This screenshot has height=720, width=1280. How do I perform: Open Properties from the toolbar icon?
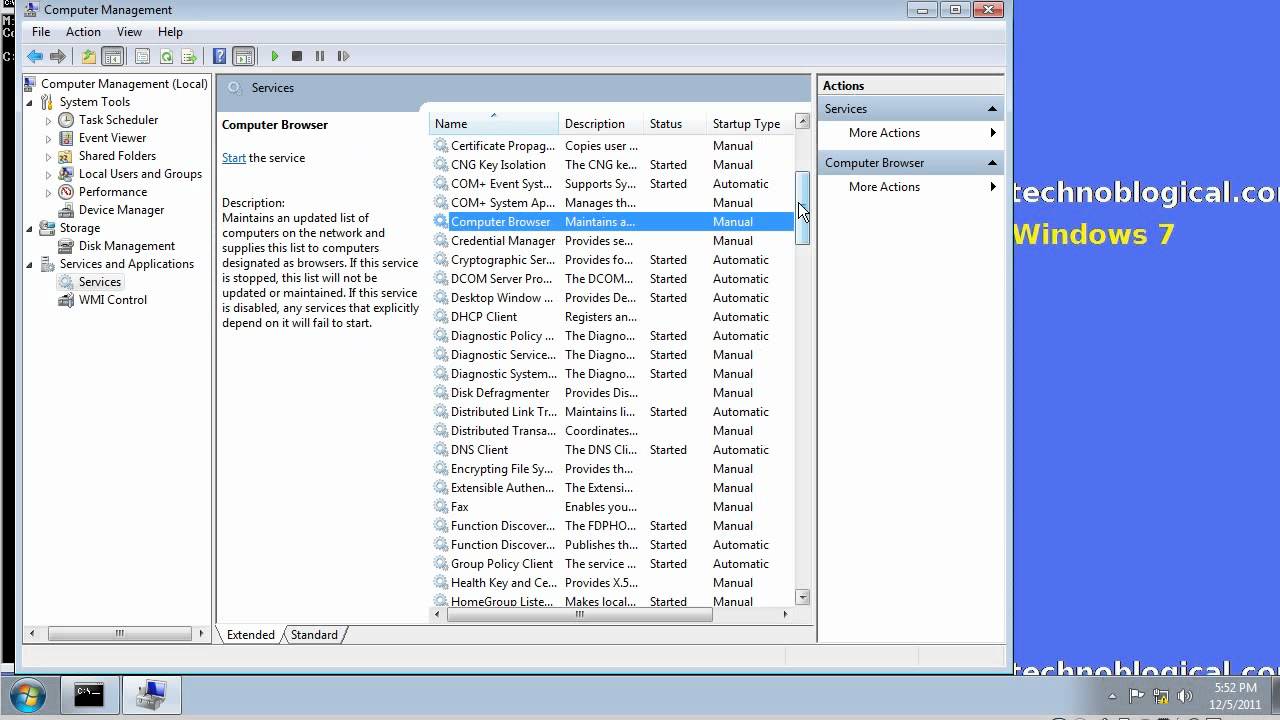tap(143, 56)
